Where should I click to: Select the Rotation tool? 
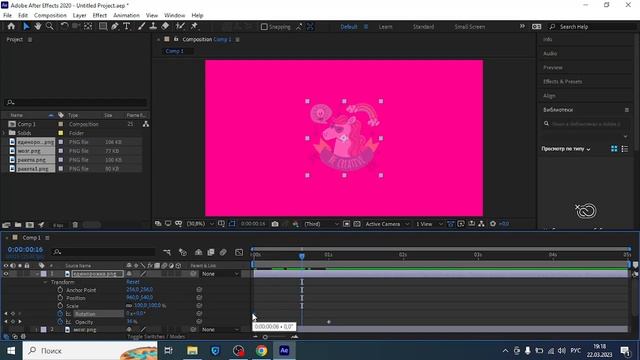pyautogui.click(x=64, y=27)
